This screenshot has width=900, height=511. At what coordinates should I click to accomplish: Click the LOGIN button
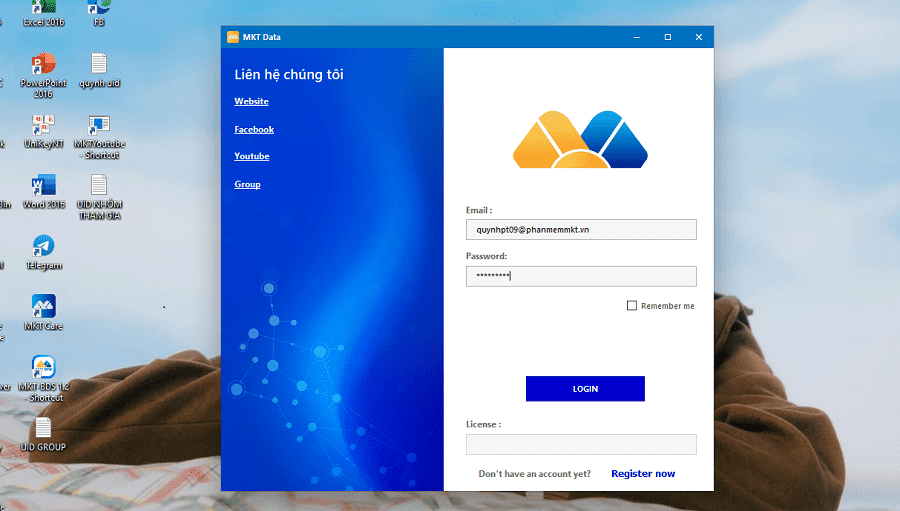[x=585, y=389]
